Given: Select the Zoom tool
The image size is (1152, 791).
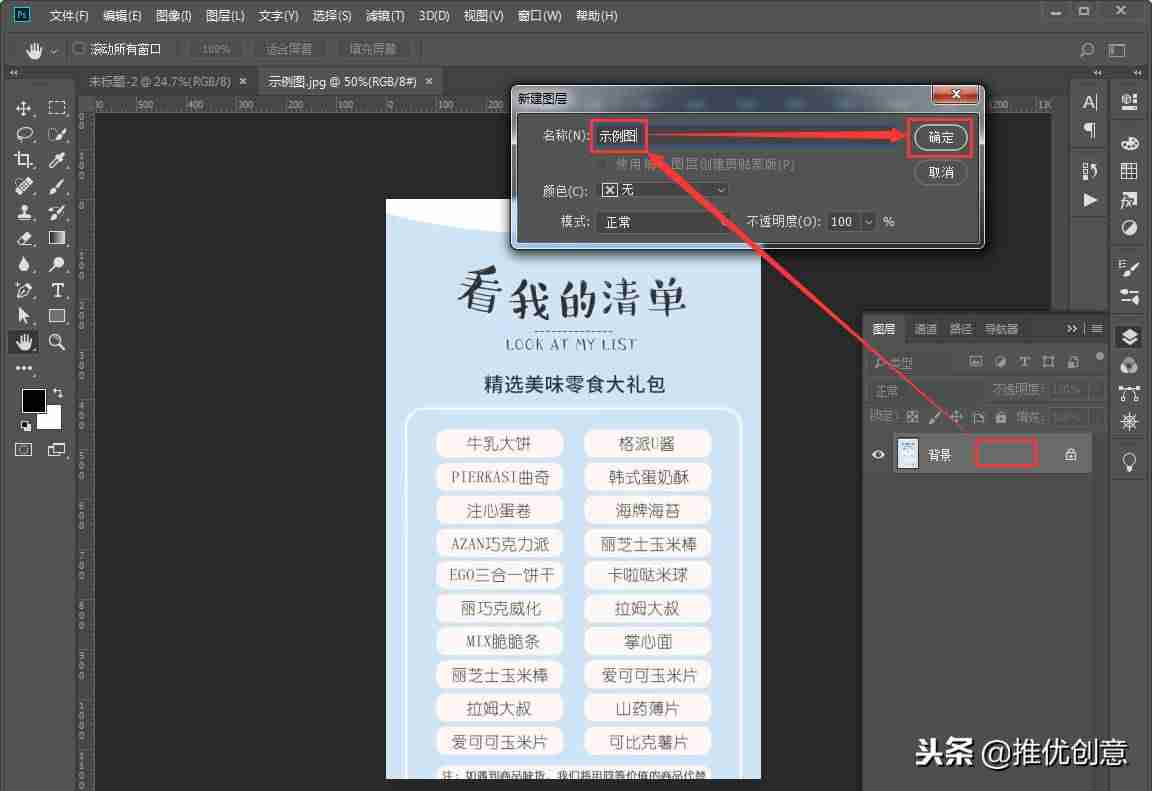Looking at the screenshot, I should pos(57,342).
